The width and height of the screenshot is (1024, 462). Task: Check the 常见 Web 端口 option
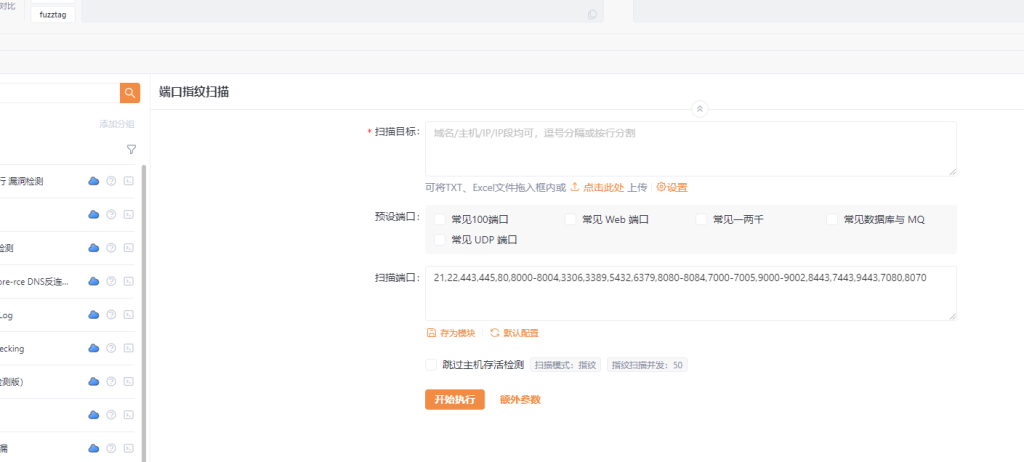[571, 219]
